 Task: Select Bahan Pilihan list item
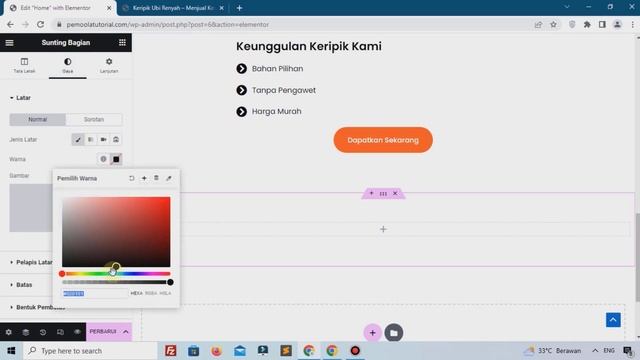coord(269,69)
